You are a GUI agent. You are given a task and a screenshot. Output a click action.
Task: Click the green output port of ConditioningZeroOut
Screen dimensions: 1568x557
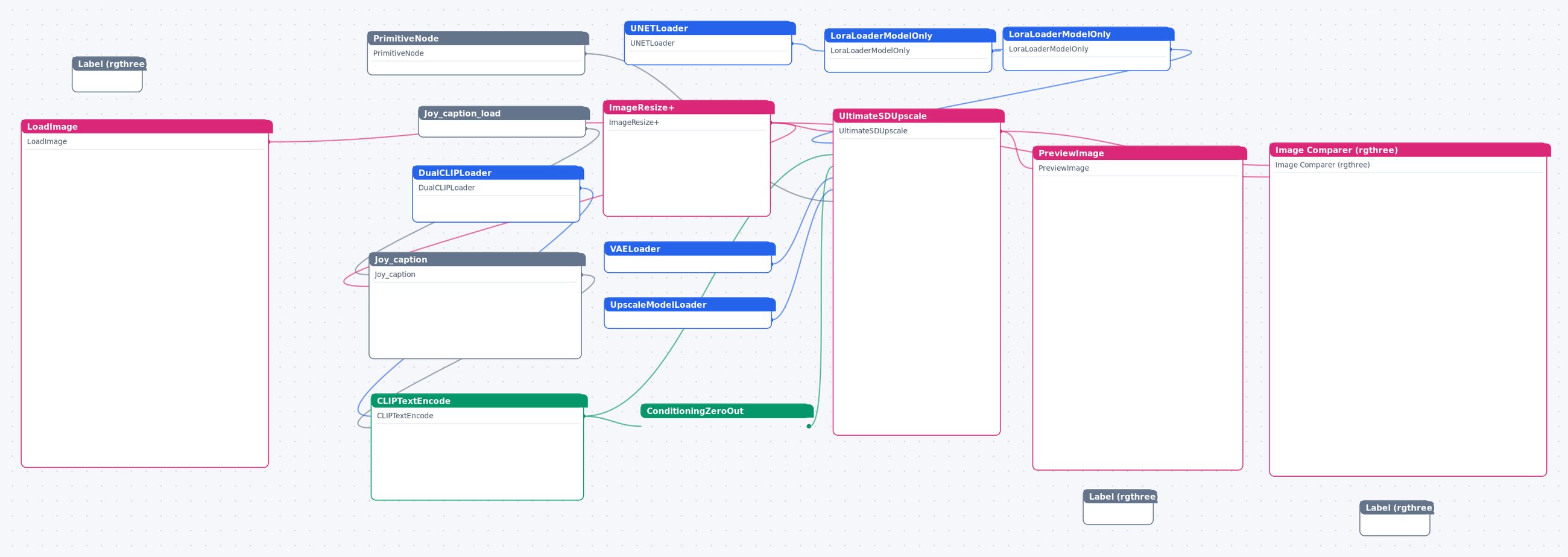[808, 426]
